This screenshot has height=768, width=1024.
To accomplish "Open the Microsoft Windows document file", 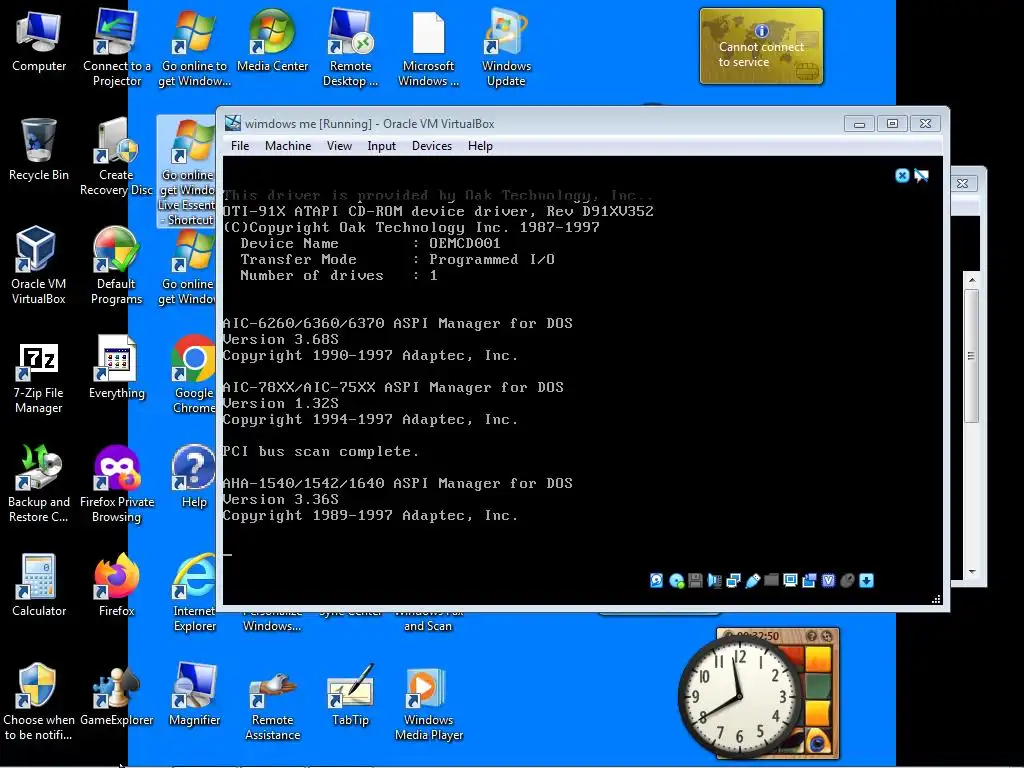I will (x=428, y=47).
